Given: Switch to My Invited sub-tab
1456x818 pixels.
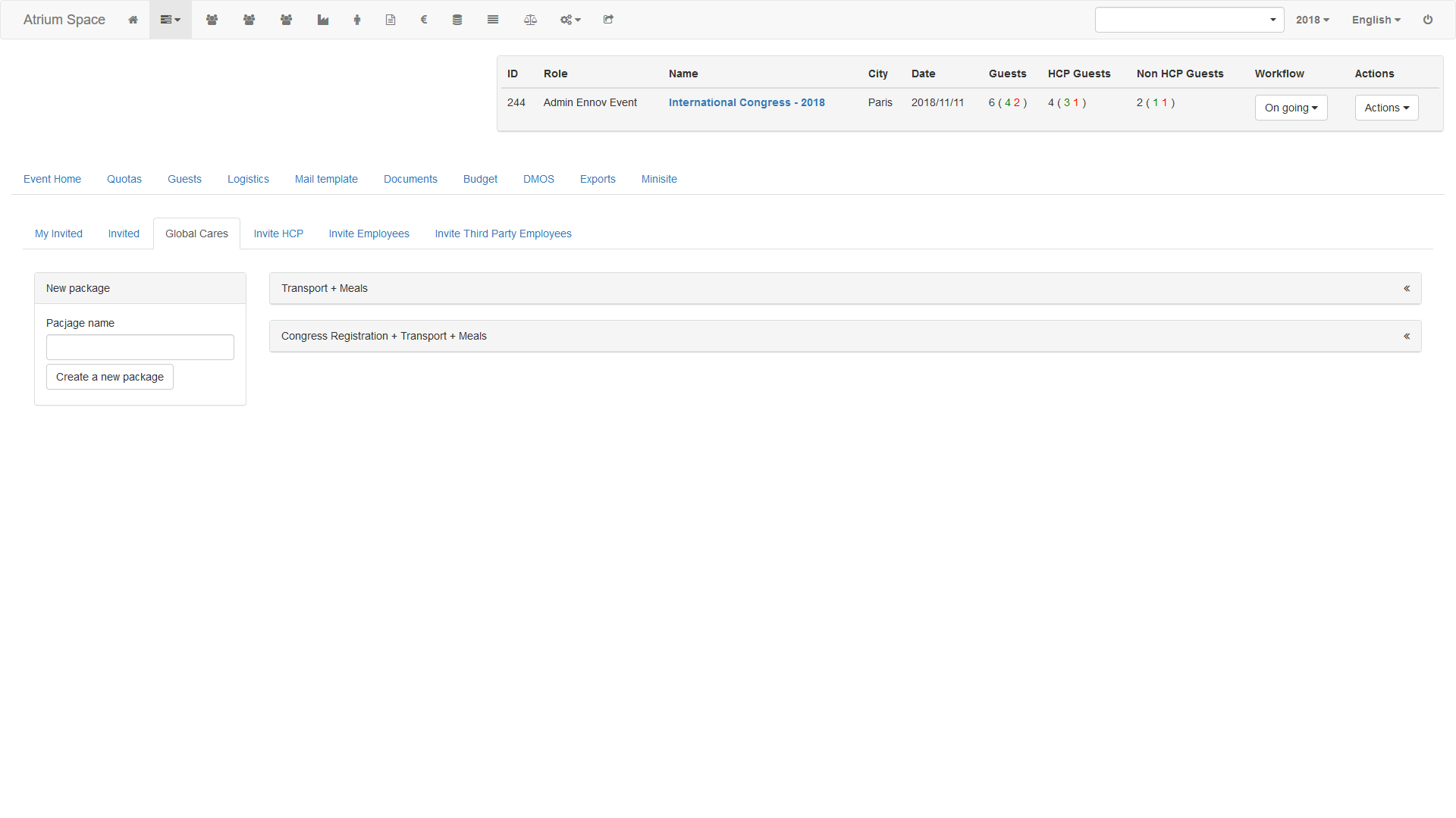Looking at the screenshot, I should (58, 233).
